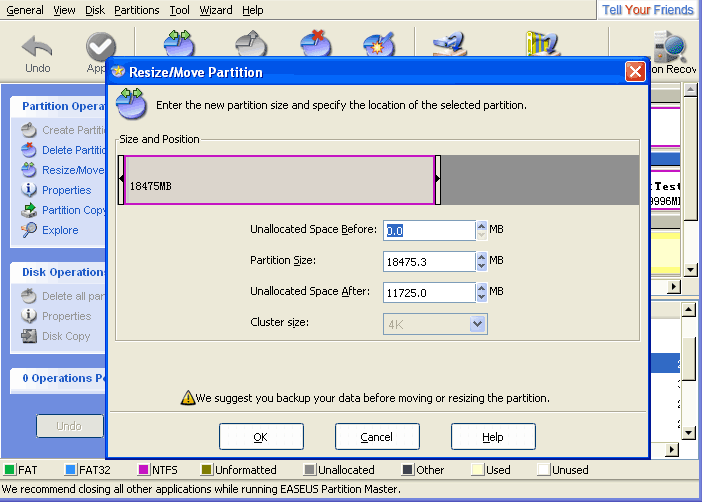
Task: Click the Help button in dialog
Action: click(493, 436)
